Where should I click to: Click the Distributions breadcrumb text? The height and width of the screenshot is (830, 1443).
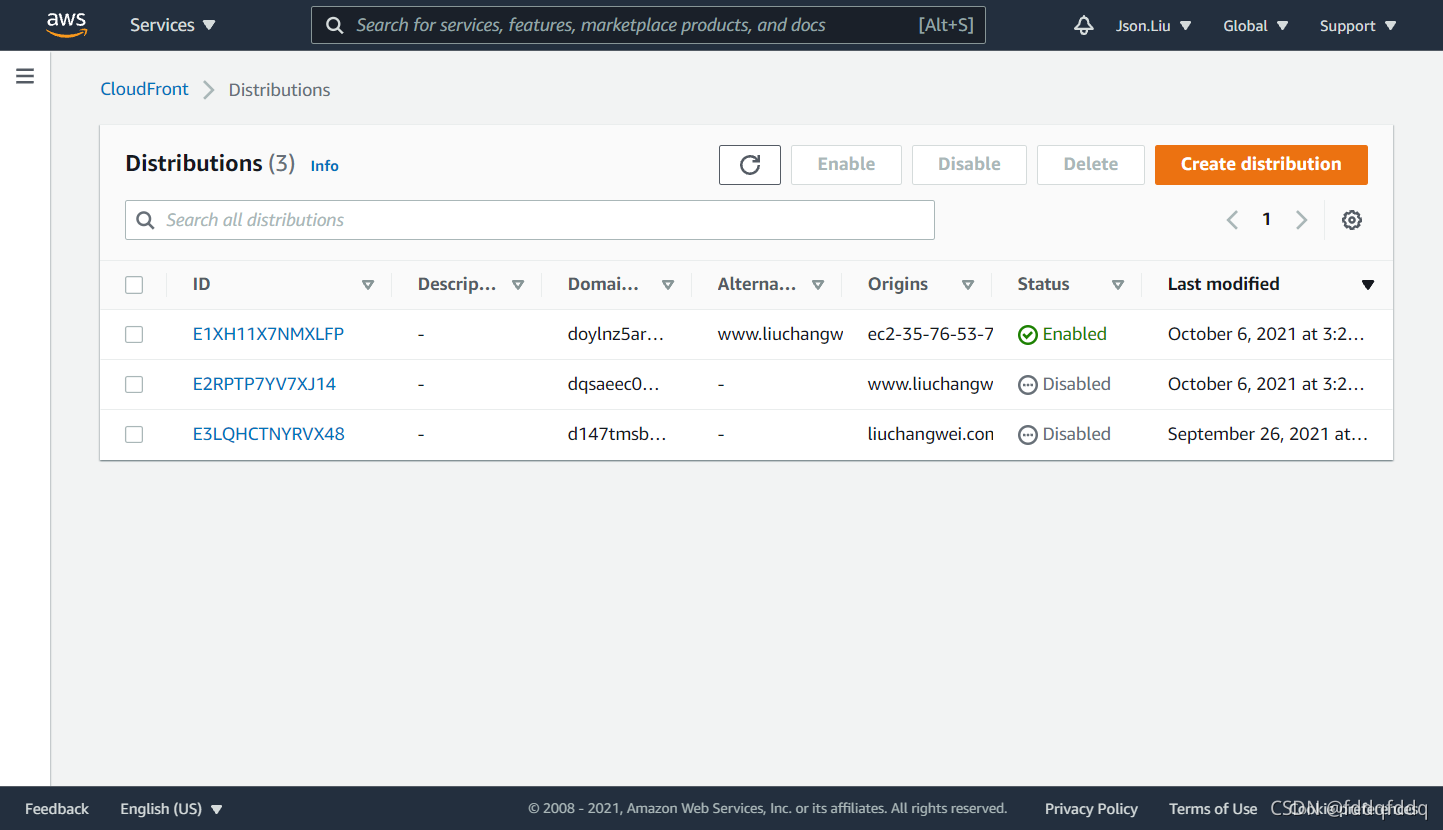(x=279, y=90)
